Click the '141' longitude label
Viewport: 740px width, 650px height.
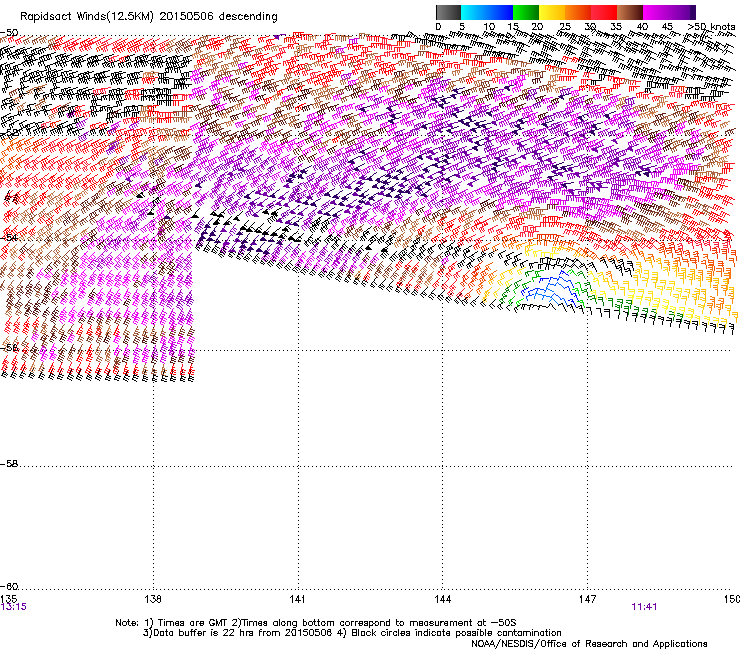click(297, 599)
